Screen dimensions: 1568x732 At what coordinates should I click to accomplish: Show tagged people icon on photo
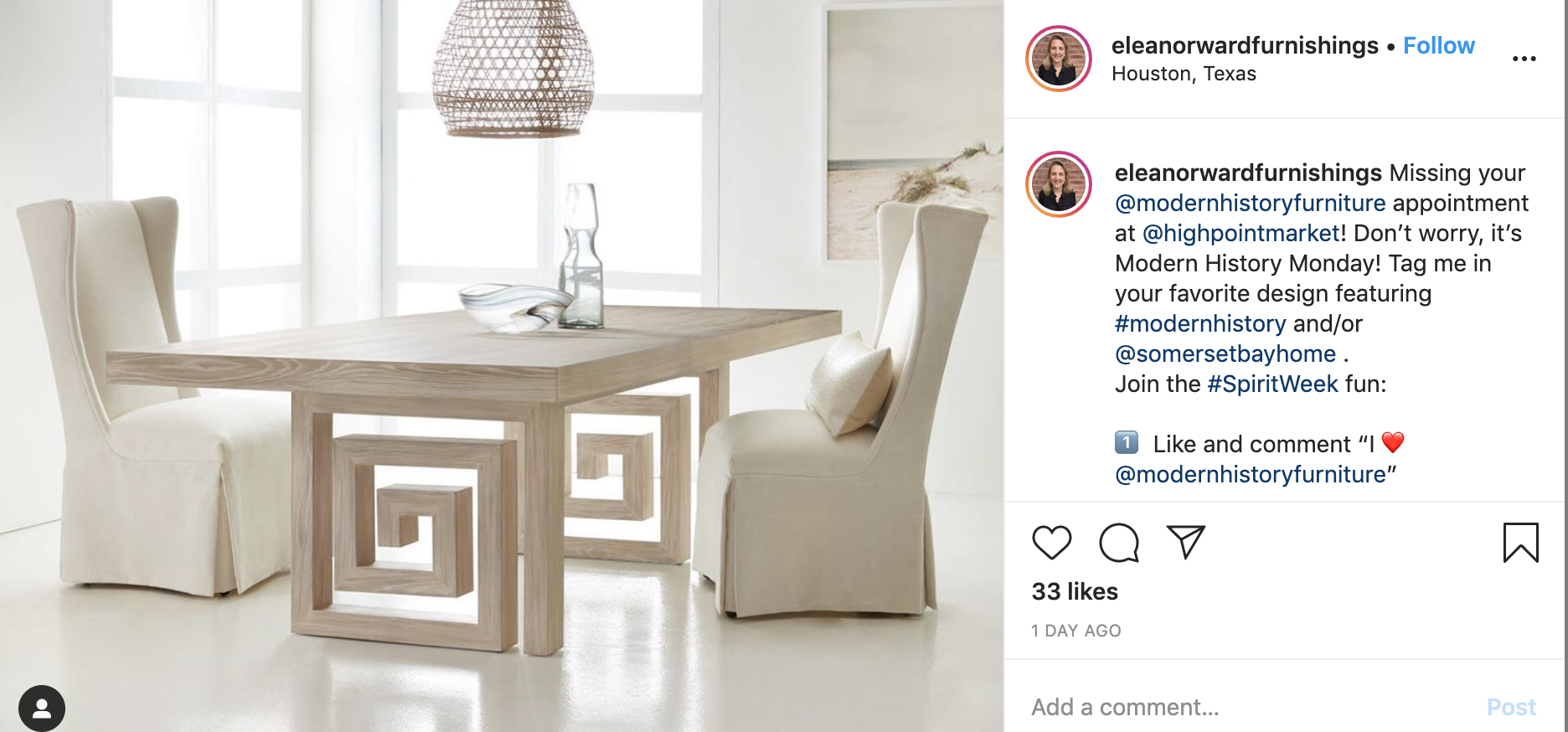point(42,709)
